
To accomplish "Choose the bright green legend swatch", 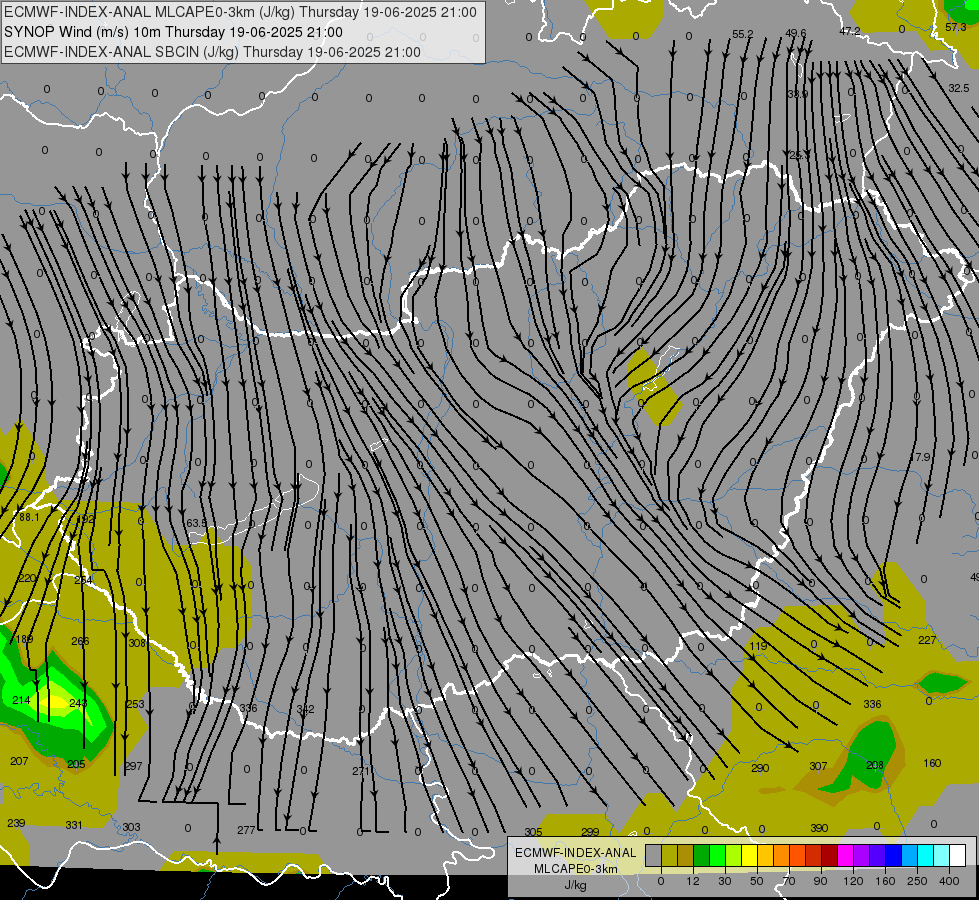I will (718, 855).
